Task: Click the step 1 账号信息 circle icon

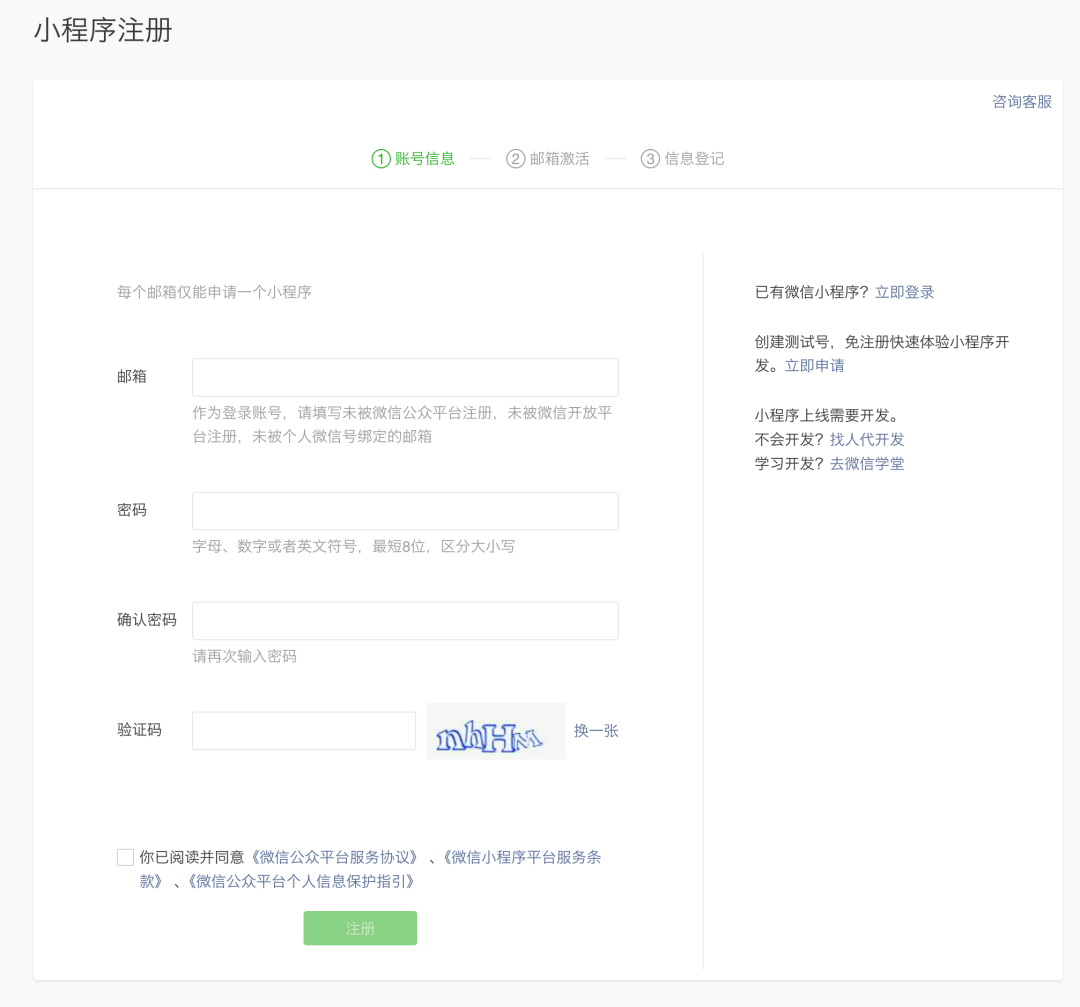Action: click(381, 158)
